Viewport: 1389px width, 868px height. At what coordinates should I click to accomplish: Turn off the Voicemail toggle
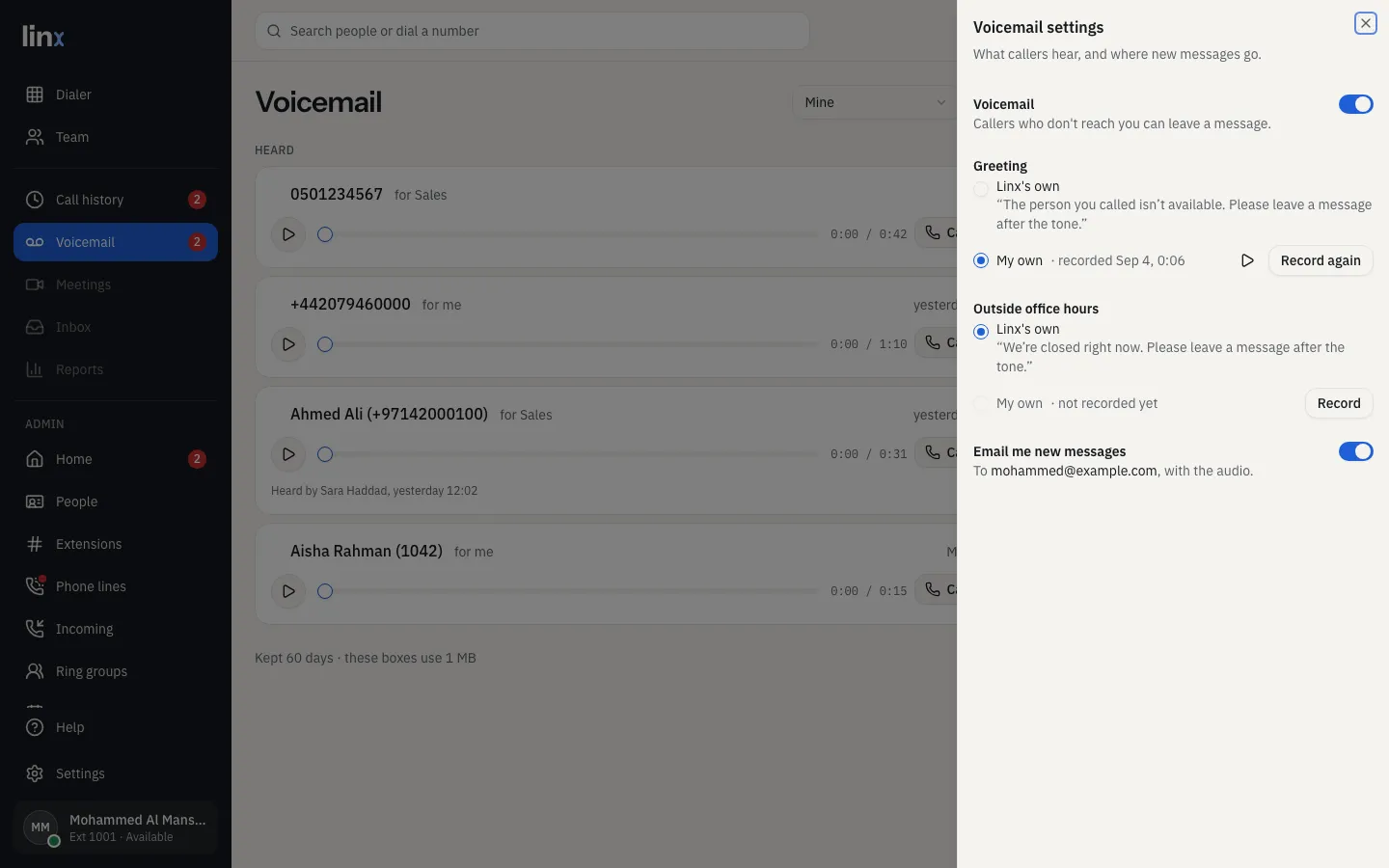1355,104
